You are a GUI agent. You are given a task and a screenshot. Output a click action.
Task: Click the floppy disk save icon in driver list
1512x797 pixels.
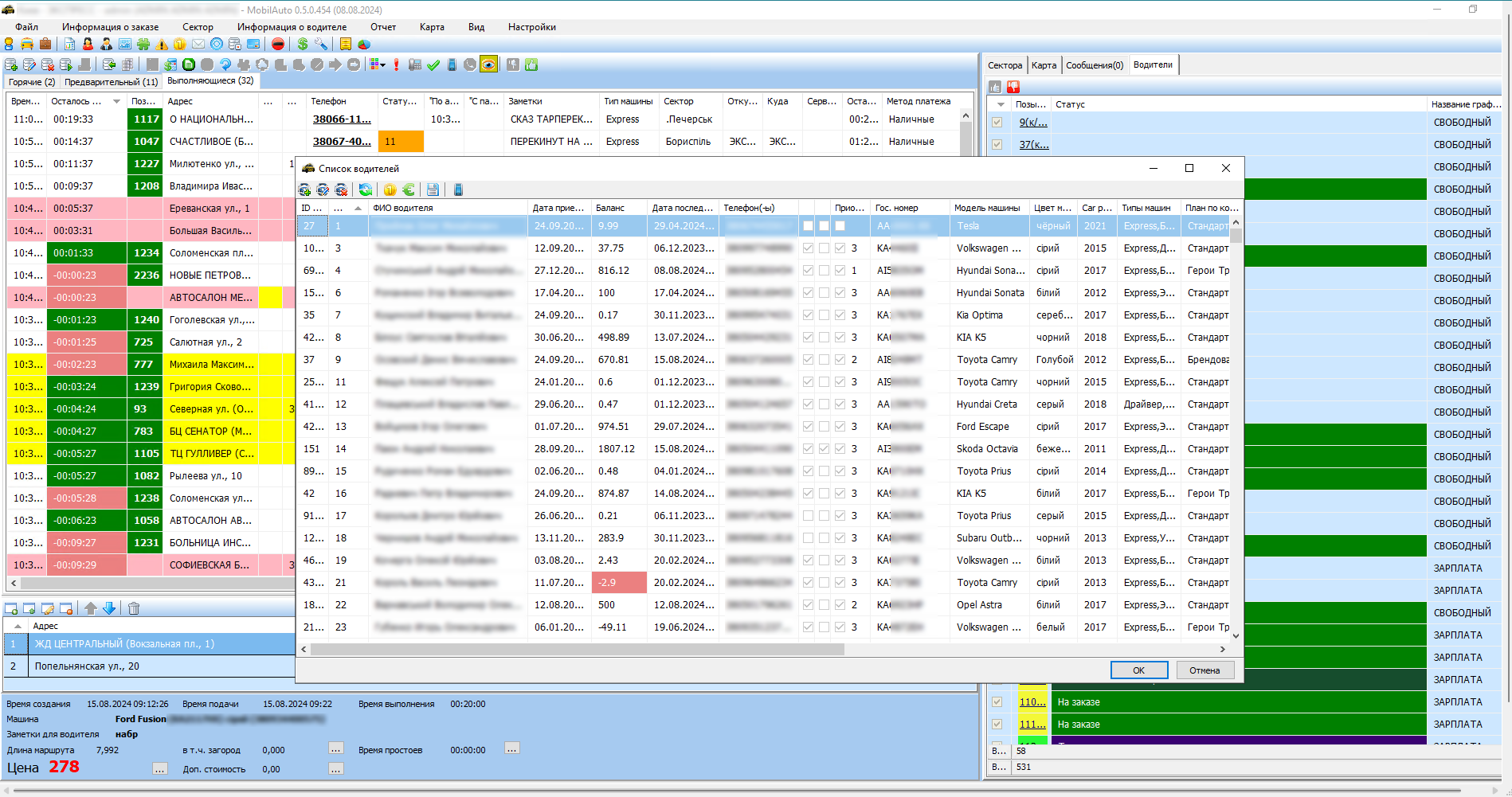coord(433,189)
